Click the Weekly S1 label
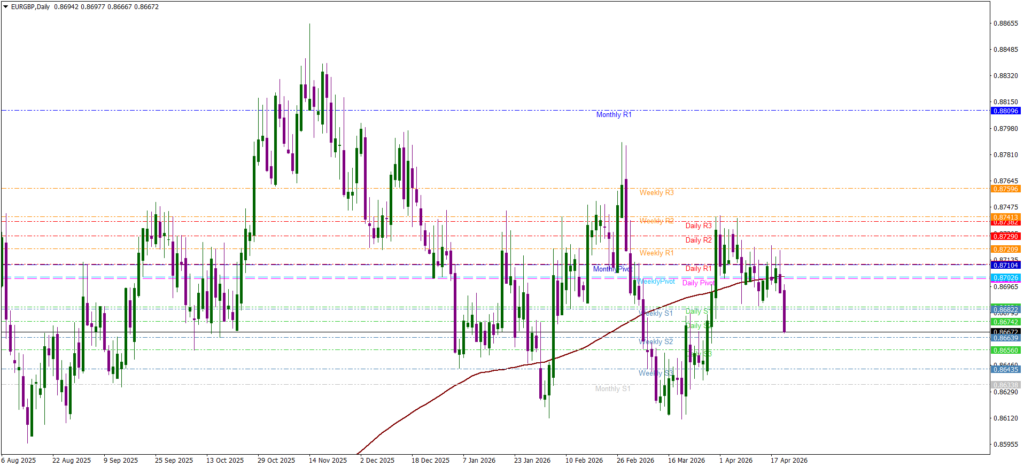This screenshot has width=1024, height=467. (x=655, y=313)
